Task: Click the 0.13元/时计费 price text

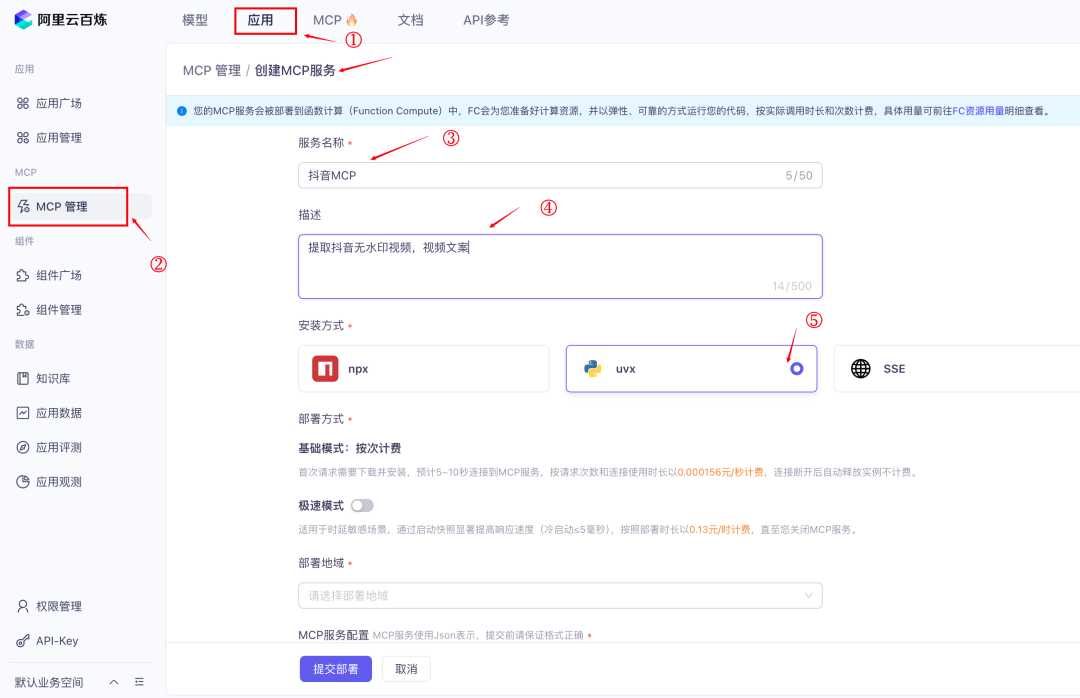Action: coord(720,530)
